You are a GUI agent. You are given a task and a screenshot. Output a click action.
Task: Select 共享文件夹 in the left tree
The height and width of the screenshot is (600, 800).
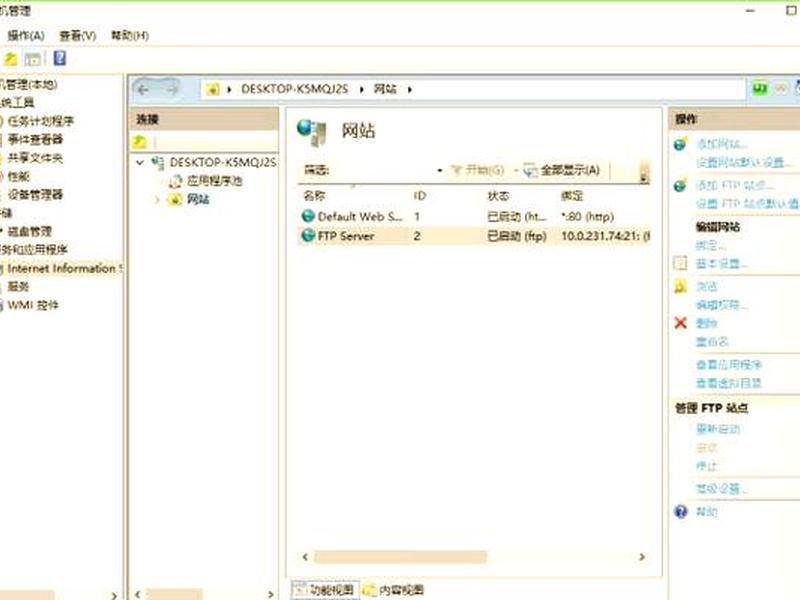(35, 158)
